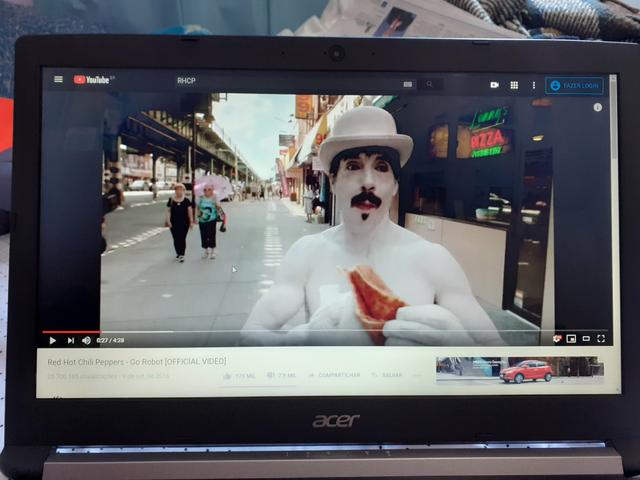The image size is (640, 480).
Task: Click the COMPARTILHAR share button
Action: pyautogui.click(x=335, y=375)
